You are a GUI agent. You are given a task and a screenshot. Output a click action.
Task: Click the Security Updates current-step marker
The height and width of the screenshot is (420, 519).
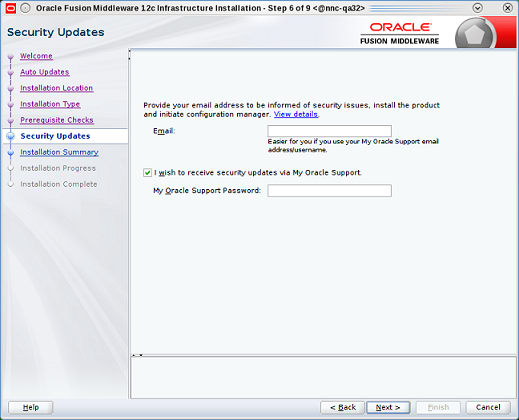[x=11, y=136]
